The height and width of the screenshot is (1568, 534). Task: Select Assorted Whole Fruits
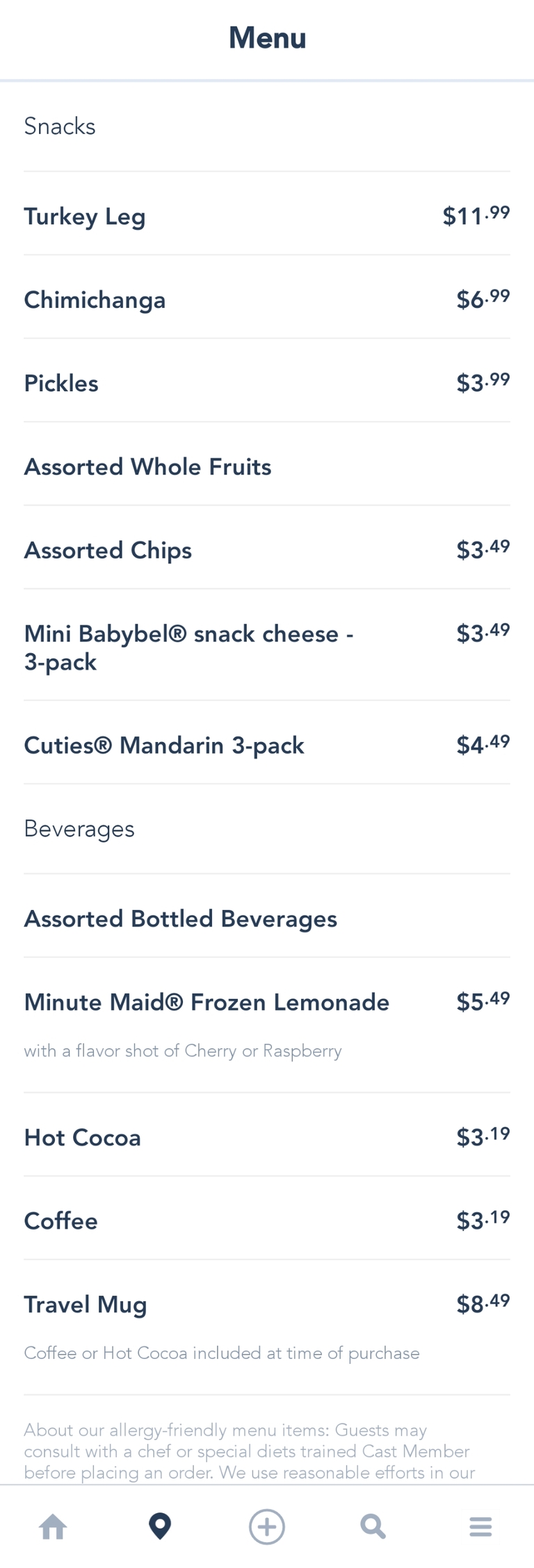tap(147, 467)
